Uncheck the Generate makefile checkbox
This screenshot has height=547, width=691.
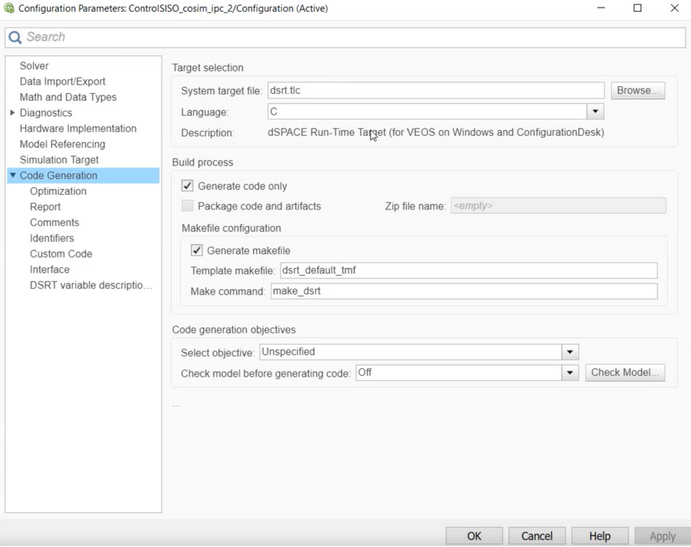pyautogui.click(x=197, y=251)
